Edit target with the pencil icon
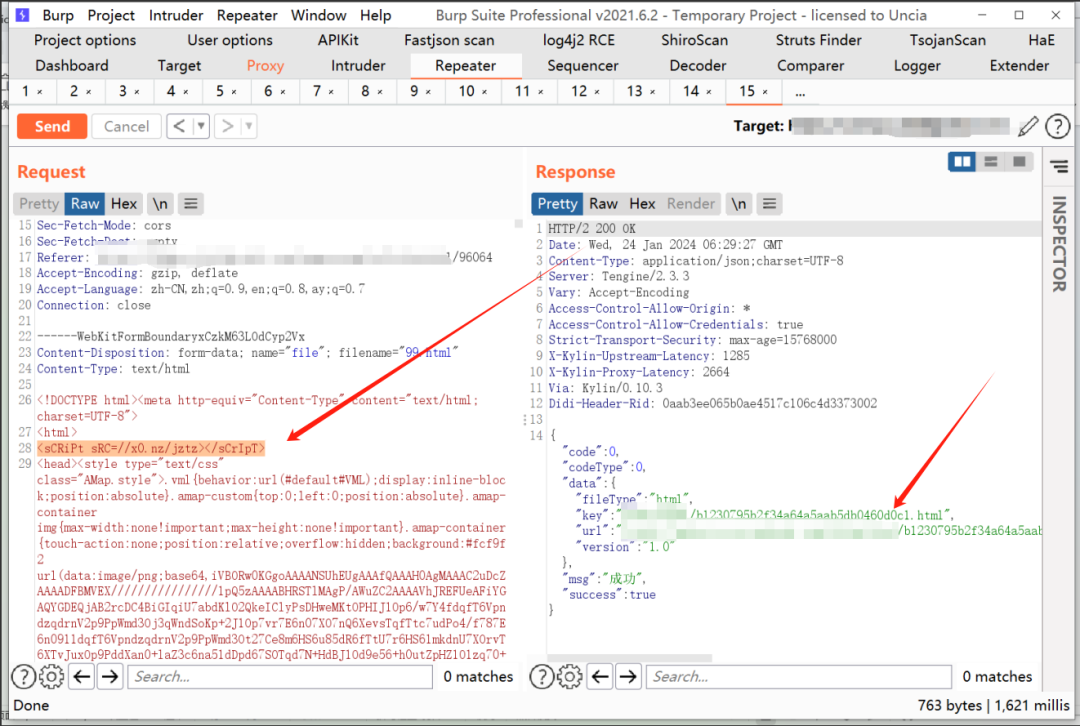1080x726 pixels. click(x=1028, y=126)
